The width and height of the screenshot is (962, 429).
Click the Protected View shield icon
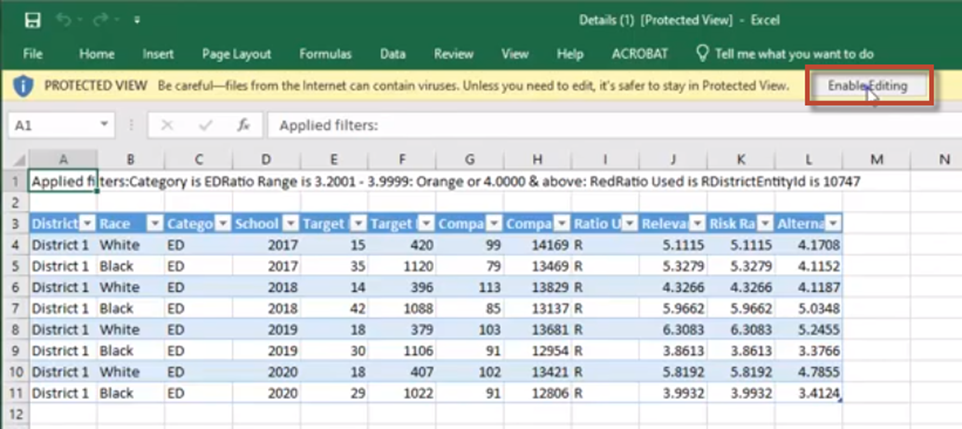point(23,86)
